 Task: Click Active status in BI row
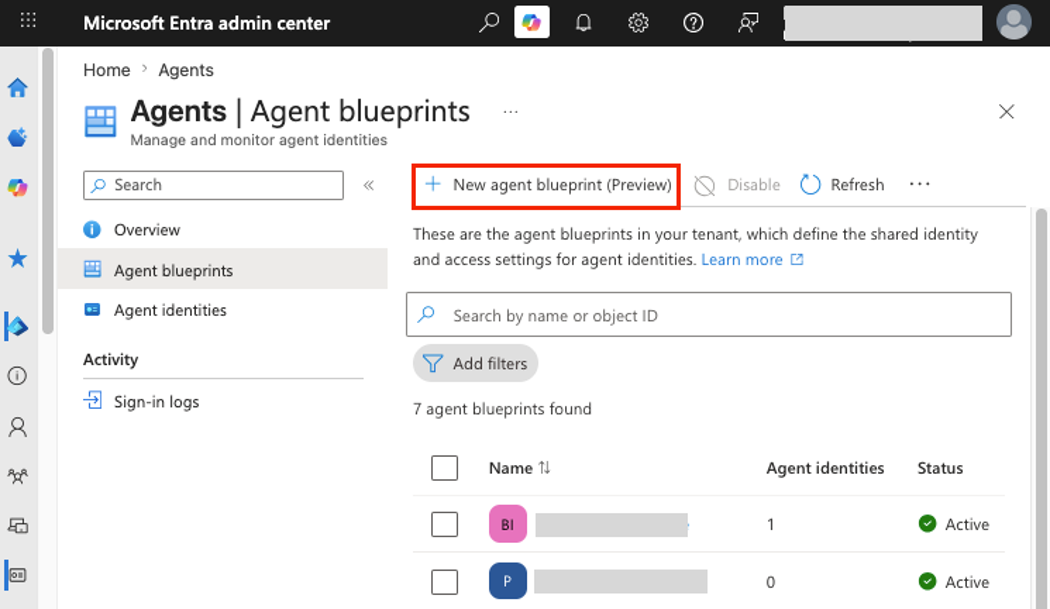954,524
